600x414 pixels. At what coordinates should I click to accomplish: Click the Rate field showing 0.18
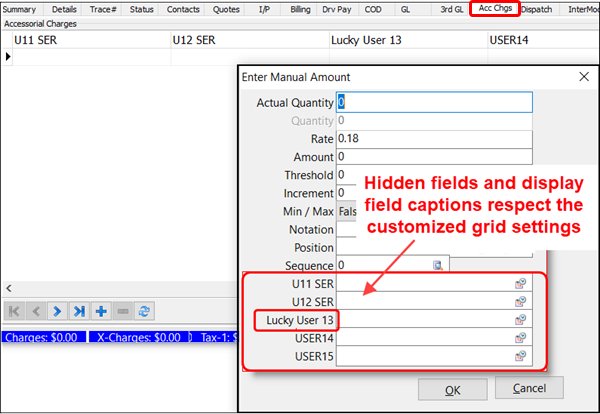434,139
